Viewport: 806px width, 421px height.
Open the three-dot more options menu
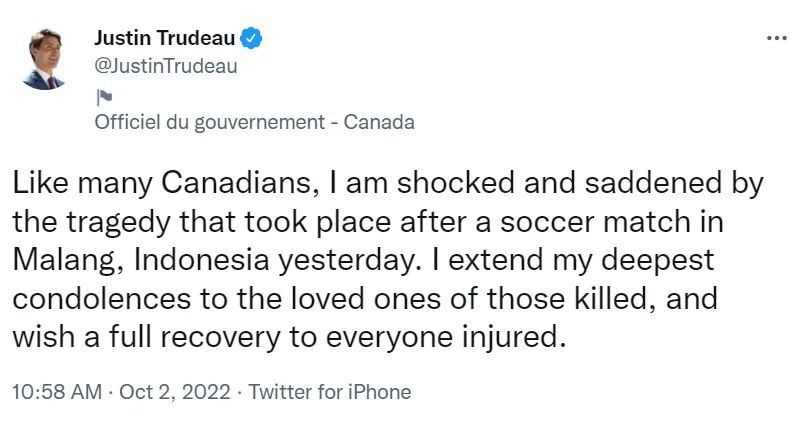point(777,38)
